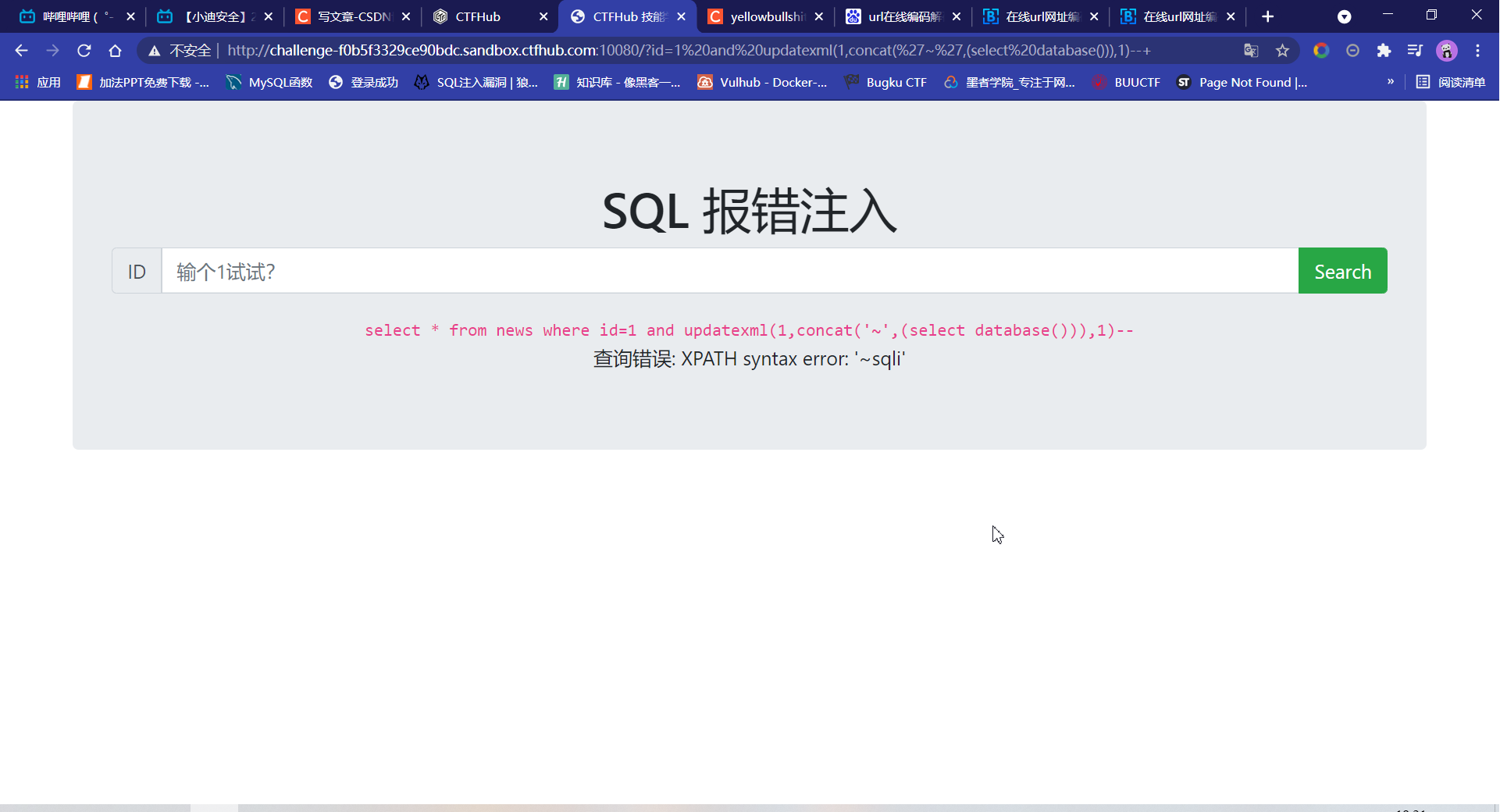This screenshot has height=812, width=1500.
Task: Click the grey circle extension icon
Action: [1352, 51]
